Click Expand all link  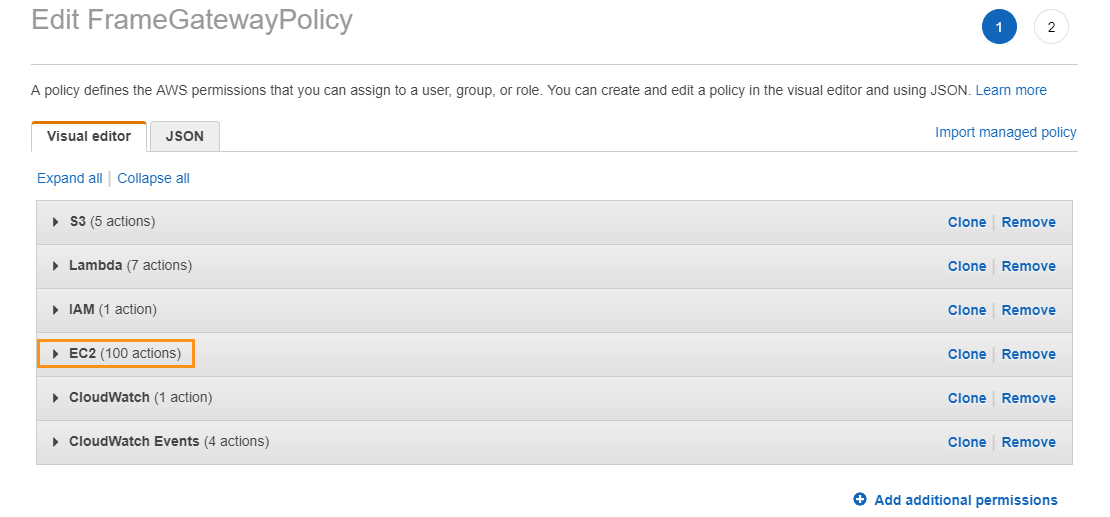click(x=69, y=178)
